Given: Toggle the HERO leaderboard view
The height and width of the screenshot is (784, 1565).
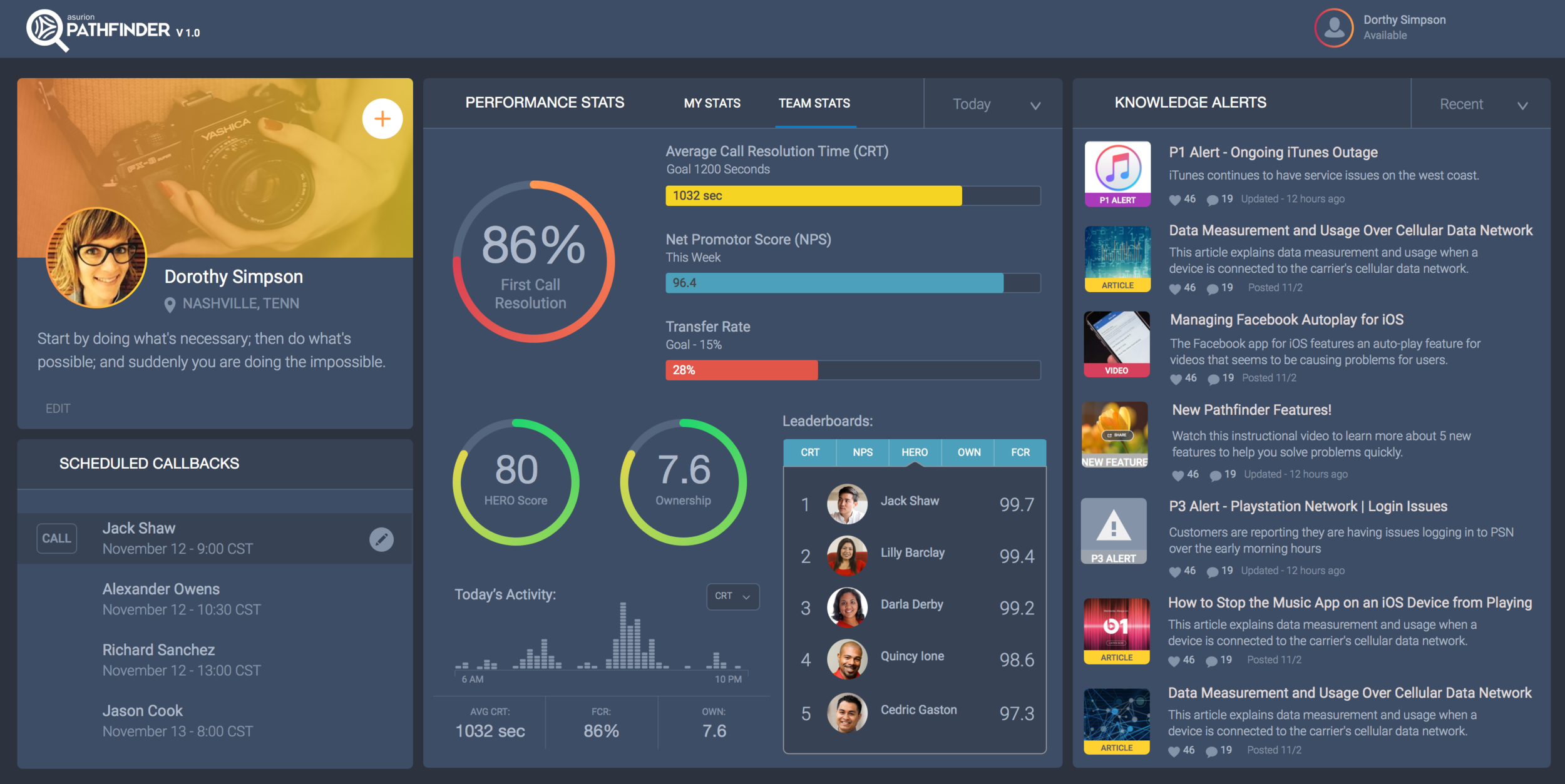Looking at the screenshot, I should (x=915, y=452).
